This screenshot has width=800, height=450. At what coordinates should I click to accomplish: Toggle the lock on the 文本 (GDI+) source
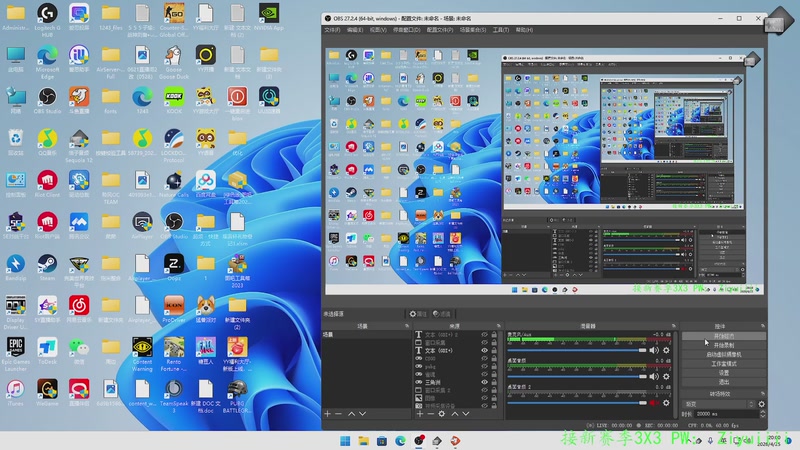pyautogui.click(x=494, y=351)
